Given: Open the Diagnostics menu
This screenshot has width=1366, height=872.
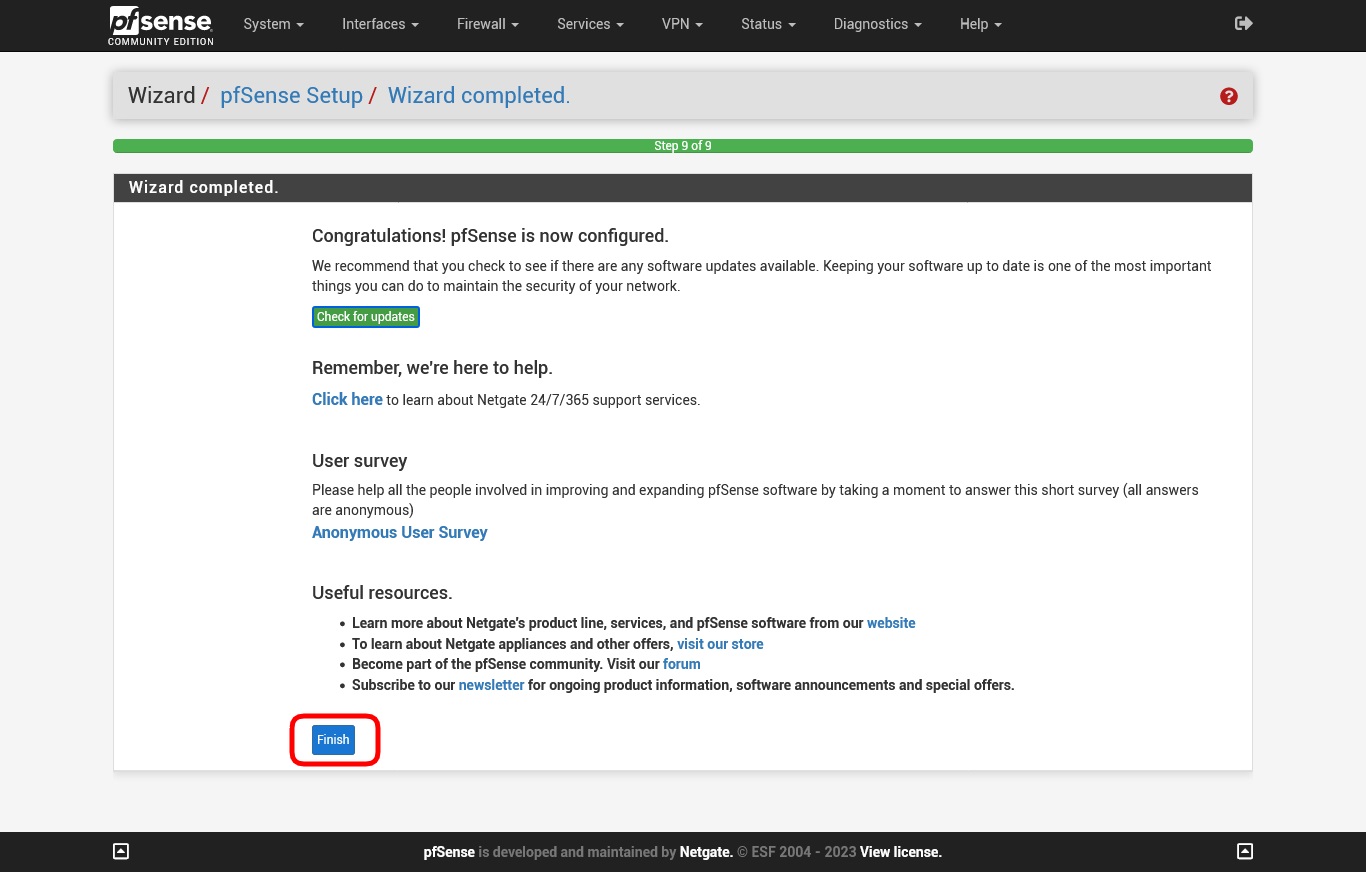Looking at the screenshot, I should pyautogui.click(x=878, y=24).
